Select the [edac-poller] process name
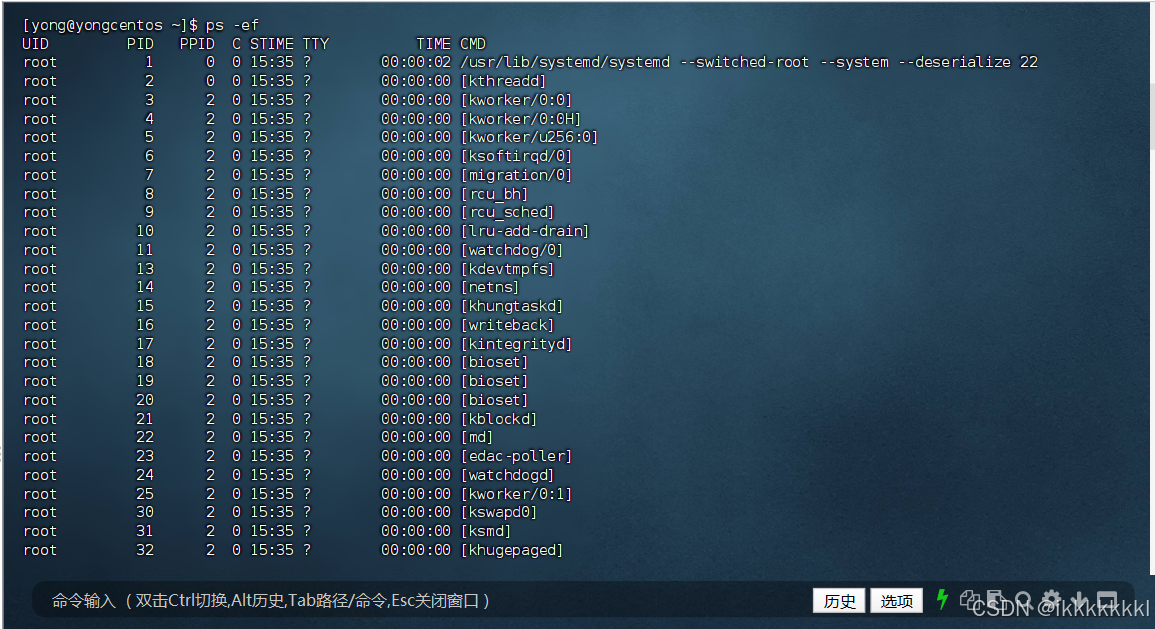Screen dimensions: 1155x629 coord(516,456)
